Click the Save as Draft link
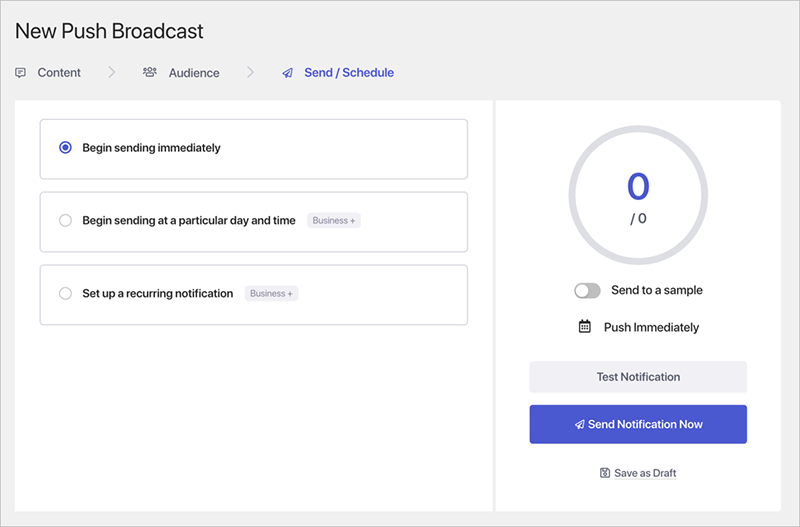The image size is (800, 527). [645, 473]
